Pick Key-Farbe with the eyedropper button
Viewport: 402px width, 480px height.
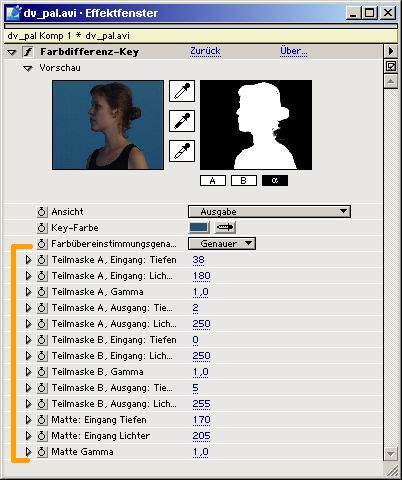225,227
